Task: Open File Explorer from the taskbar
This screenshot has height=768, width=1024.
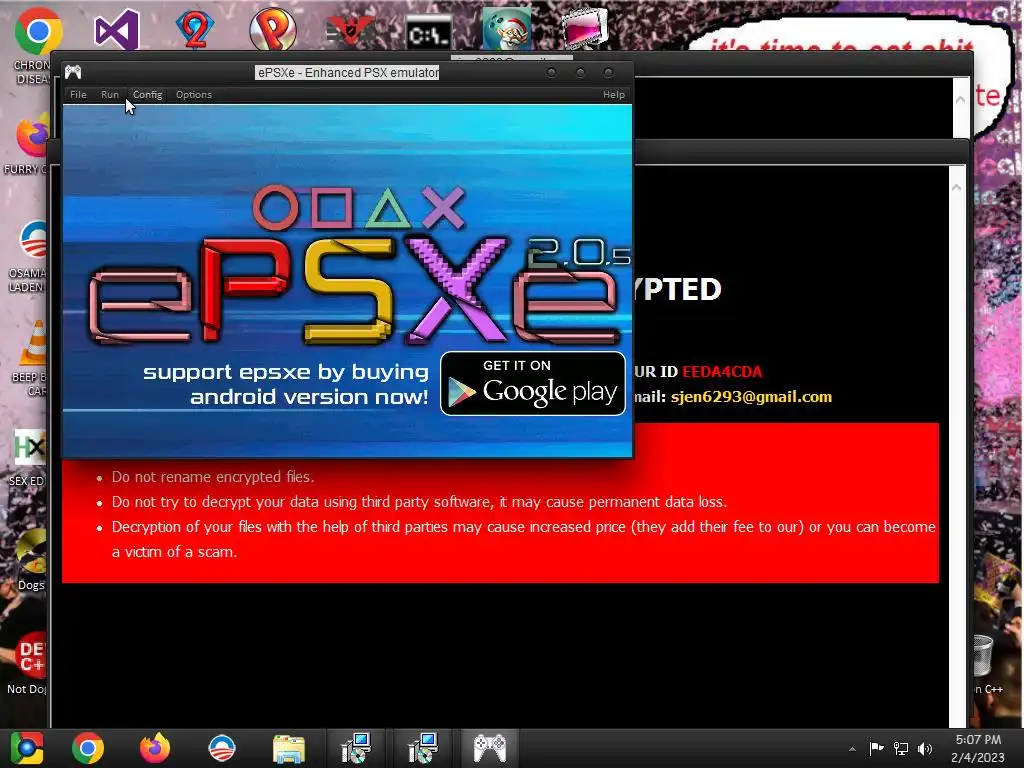Action: (289, 749)
